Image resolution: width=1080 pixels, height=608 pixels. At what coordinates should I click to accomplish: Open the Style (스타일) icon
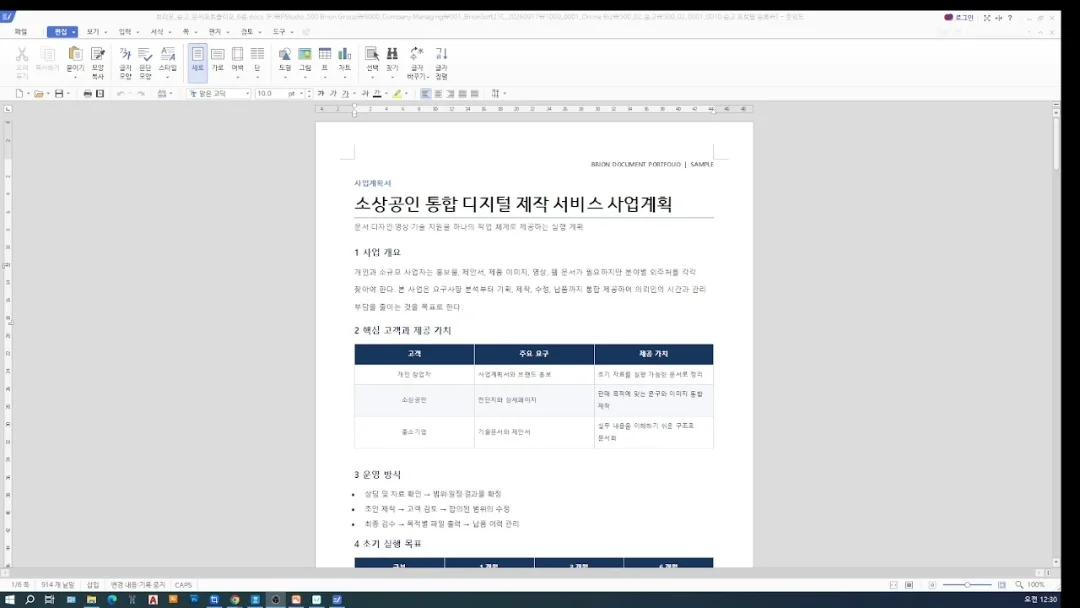pyautogui.click(x=168, y=54)
